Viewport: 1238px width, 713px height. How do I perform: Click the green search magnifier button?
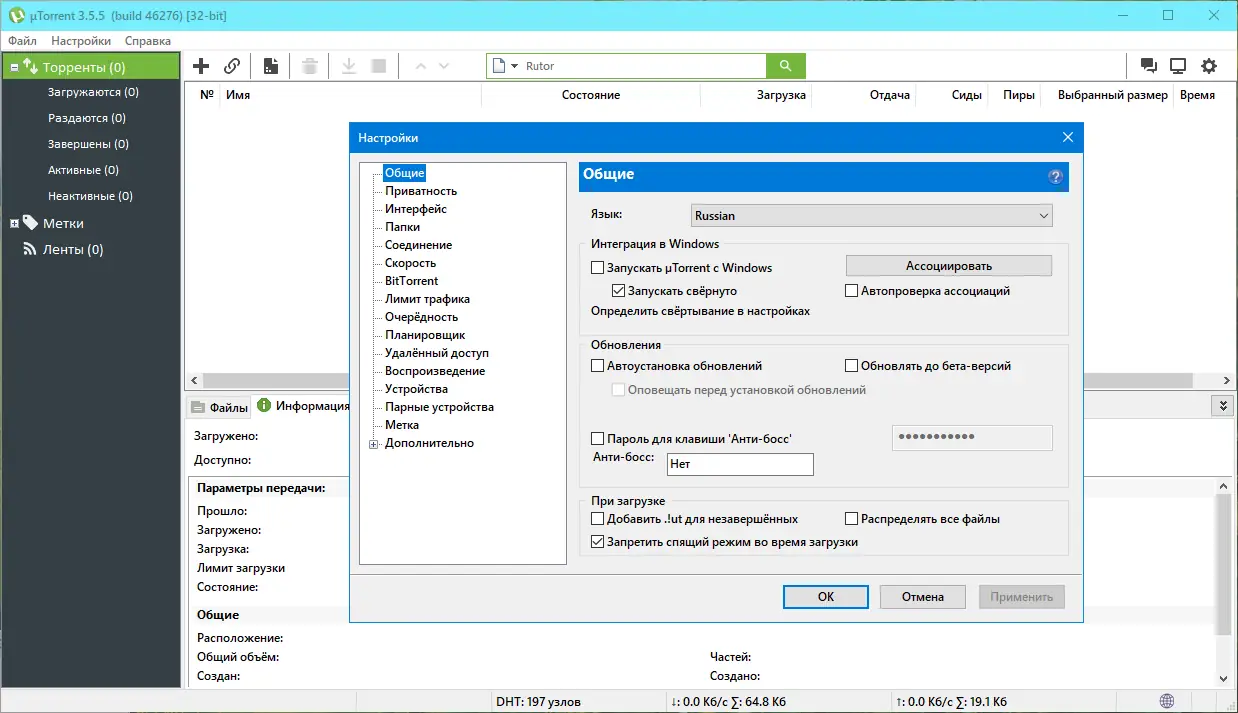tap(786, 66)
